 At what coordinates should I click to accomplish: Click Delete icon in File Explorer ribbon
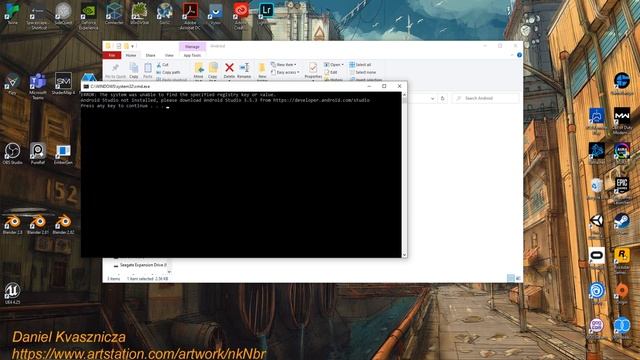[x=229, y=70]
